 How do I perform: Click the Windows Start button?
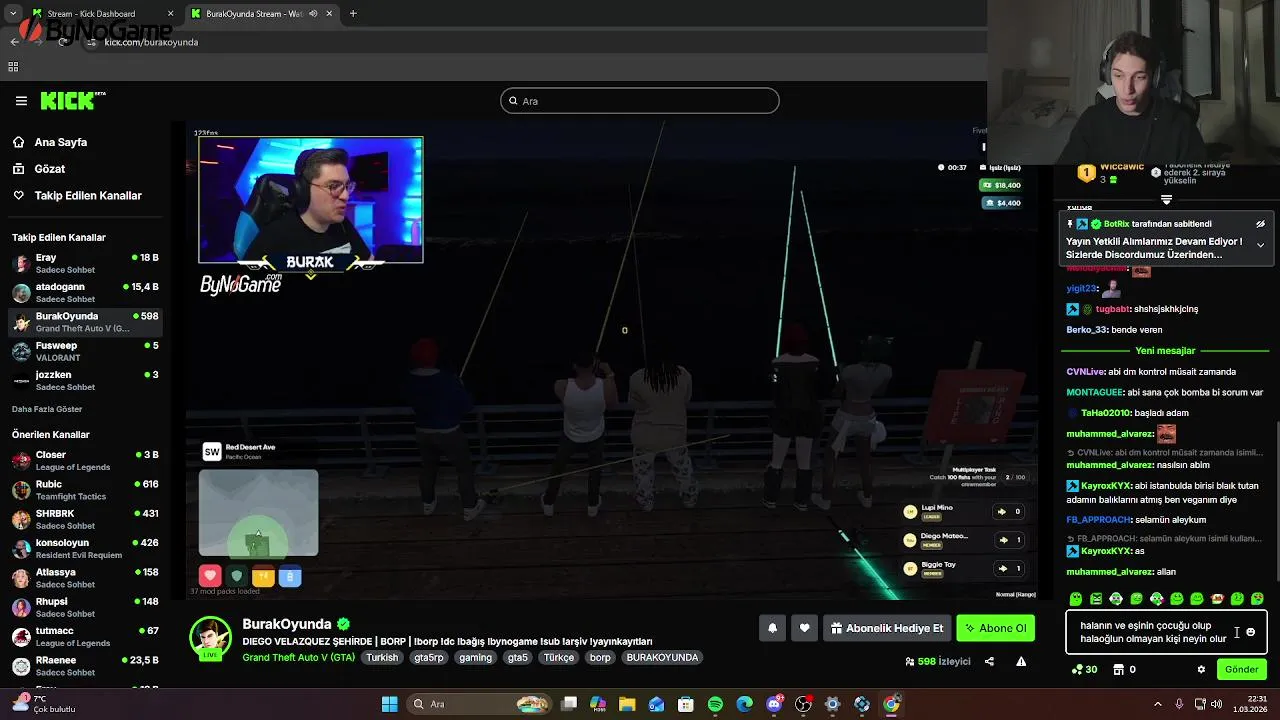point(389,704)
